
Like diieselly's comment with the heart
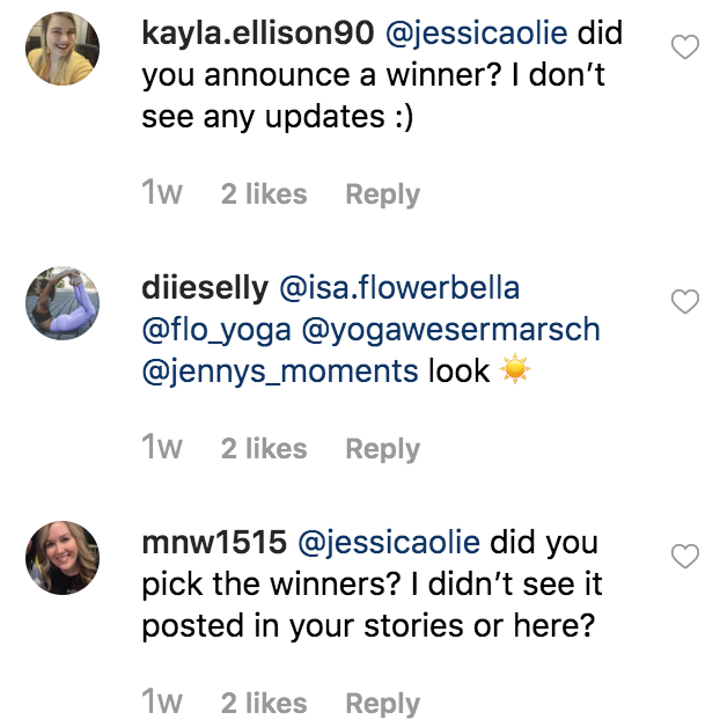click(x=685, y=302)
